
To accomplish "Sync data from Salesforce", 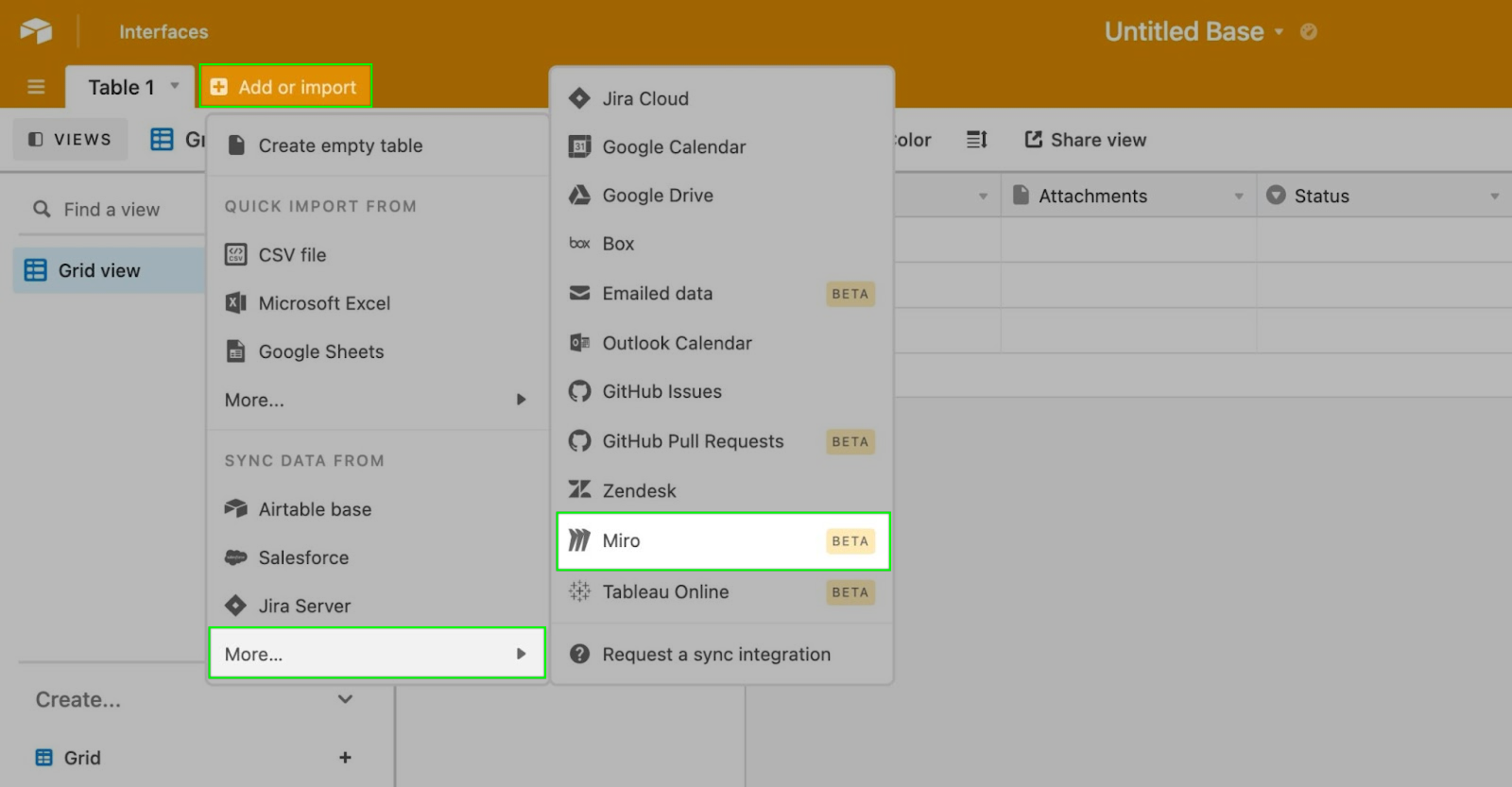I will [377, 557].
